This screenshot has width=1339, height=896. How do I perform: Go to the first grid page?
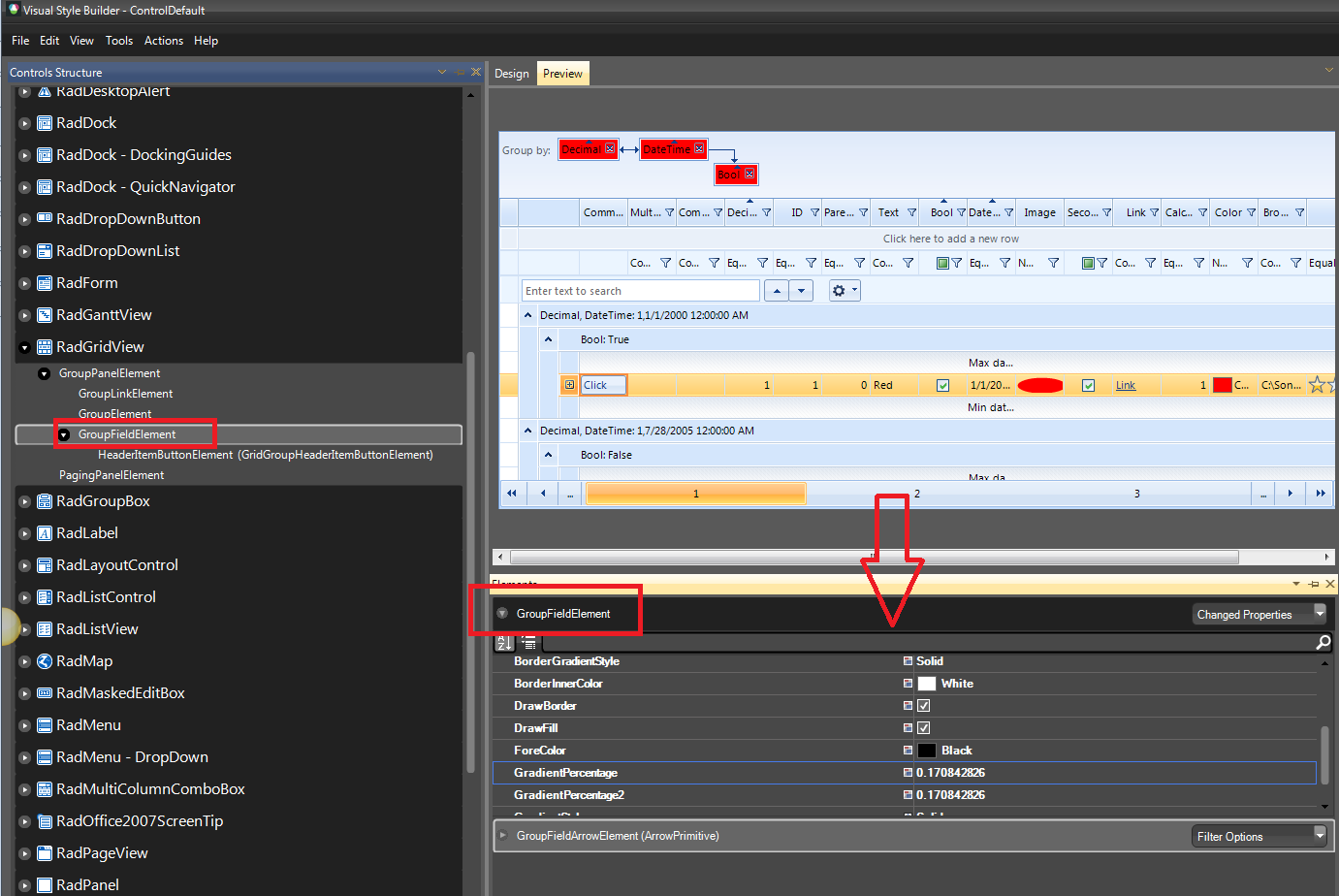(x=512, y=494)
